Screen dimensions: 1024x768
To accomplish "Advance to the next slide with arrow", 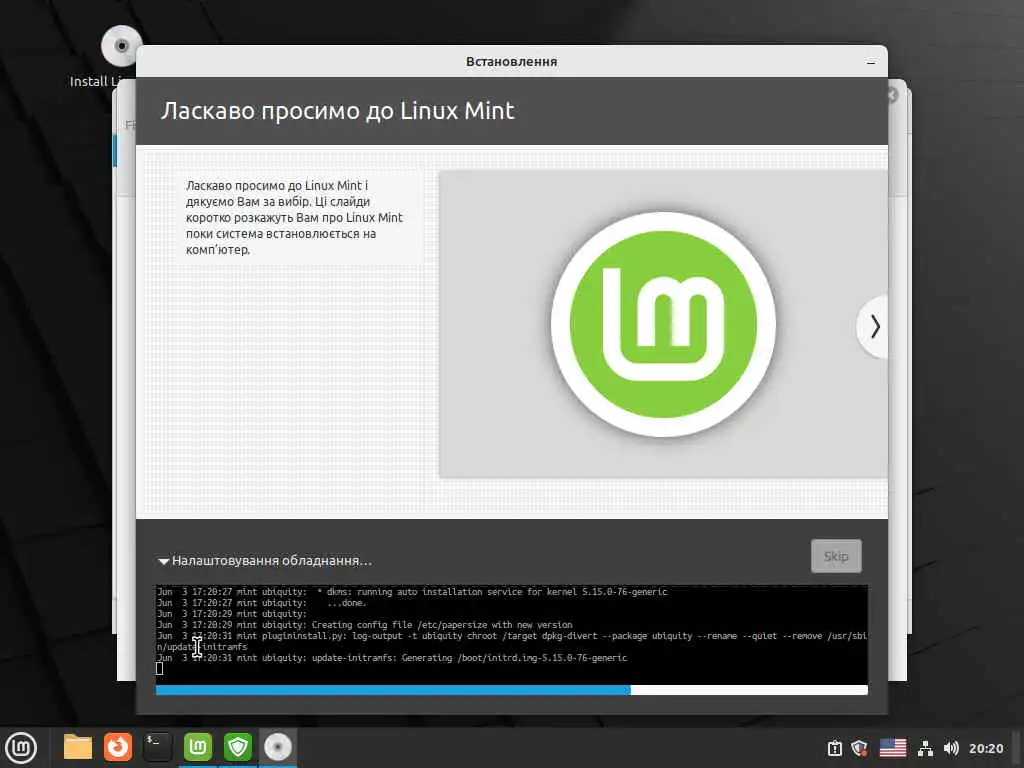I will pos(874,326).
